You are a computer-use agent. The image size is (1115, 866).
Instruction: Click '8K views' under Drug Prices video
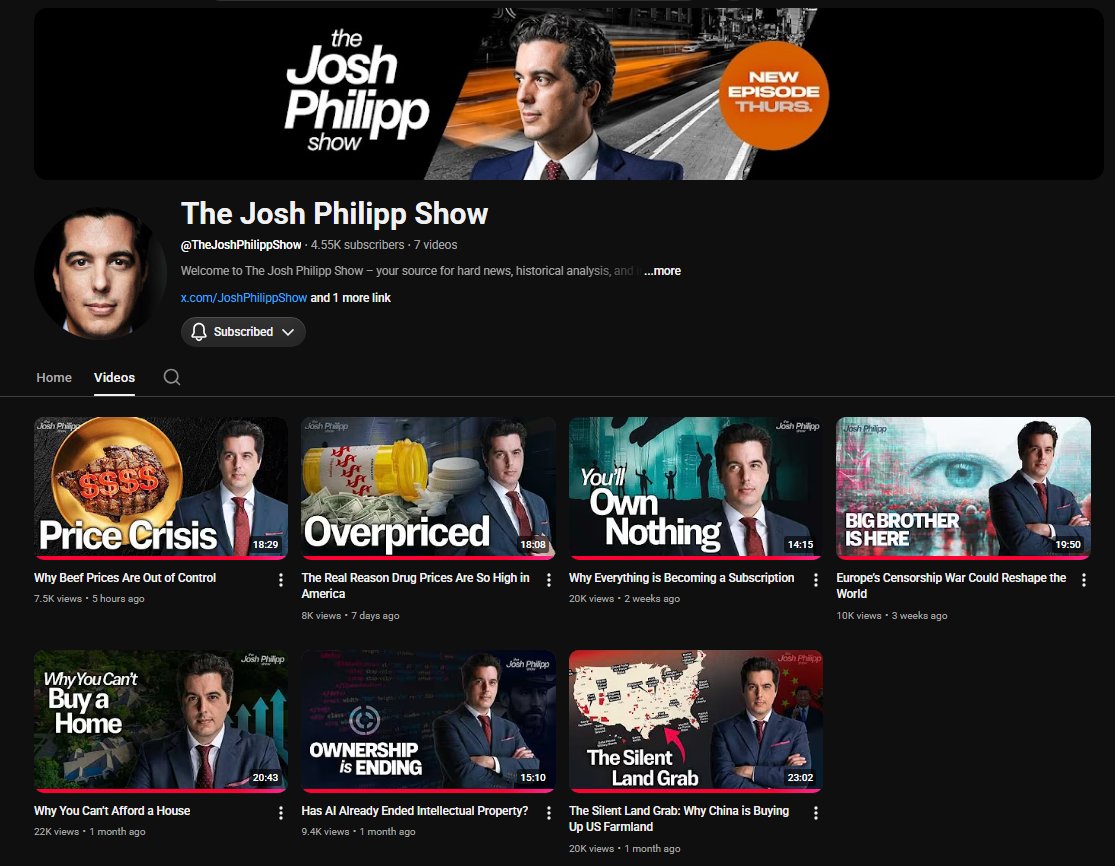(321, 616)
